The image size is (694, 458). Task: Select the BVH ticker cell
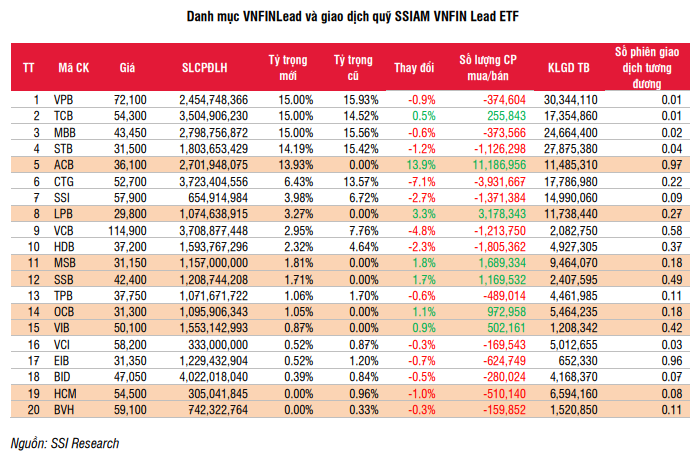point(64,410)
